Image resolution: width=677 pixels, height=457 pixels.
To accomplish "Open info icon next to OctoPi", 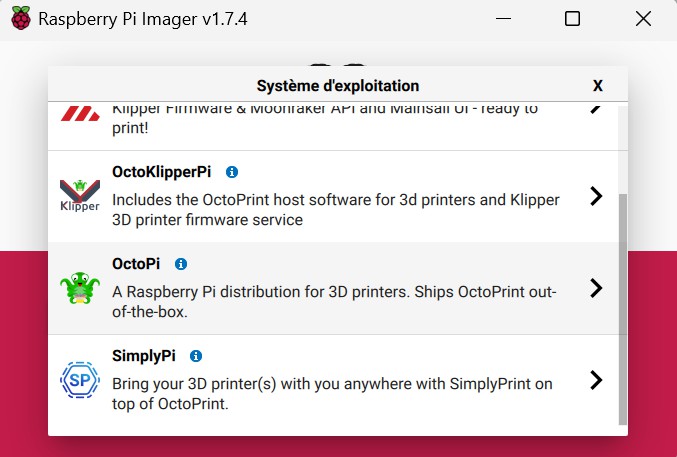I will point(181,264).
